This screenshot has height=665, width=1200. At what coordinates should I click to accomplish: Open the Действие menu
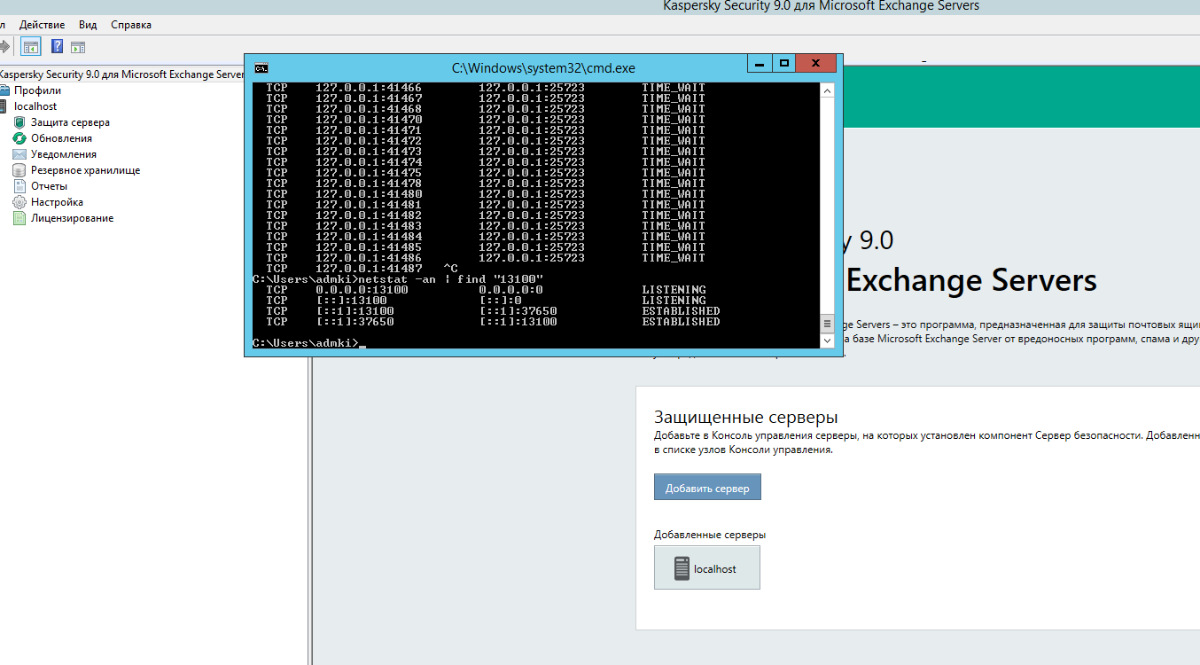(x=42, y=24)
